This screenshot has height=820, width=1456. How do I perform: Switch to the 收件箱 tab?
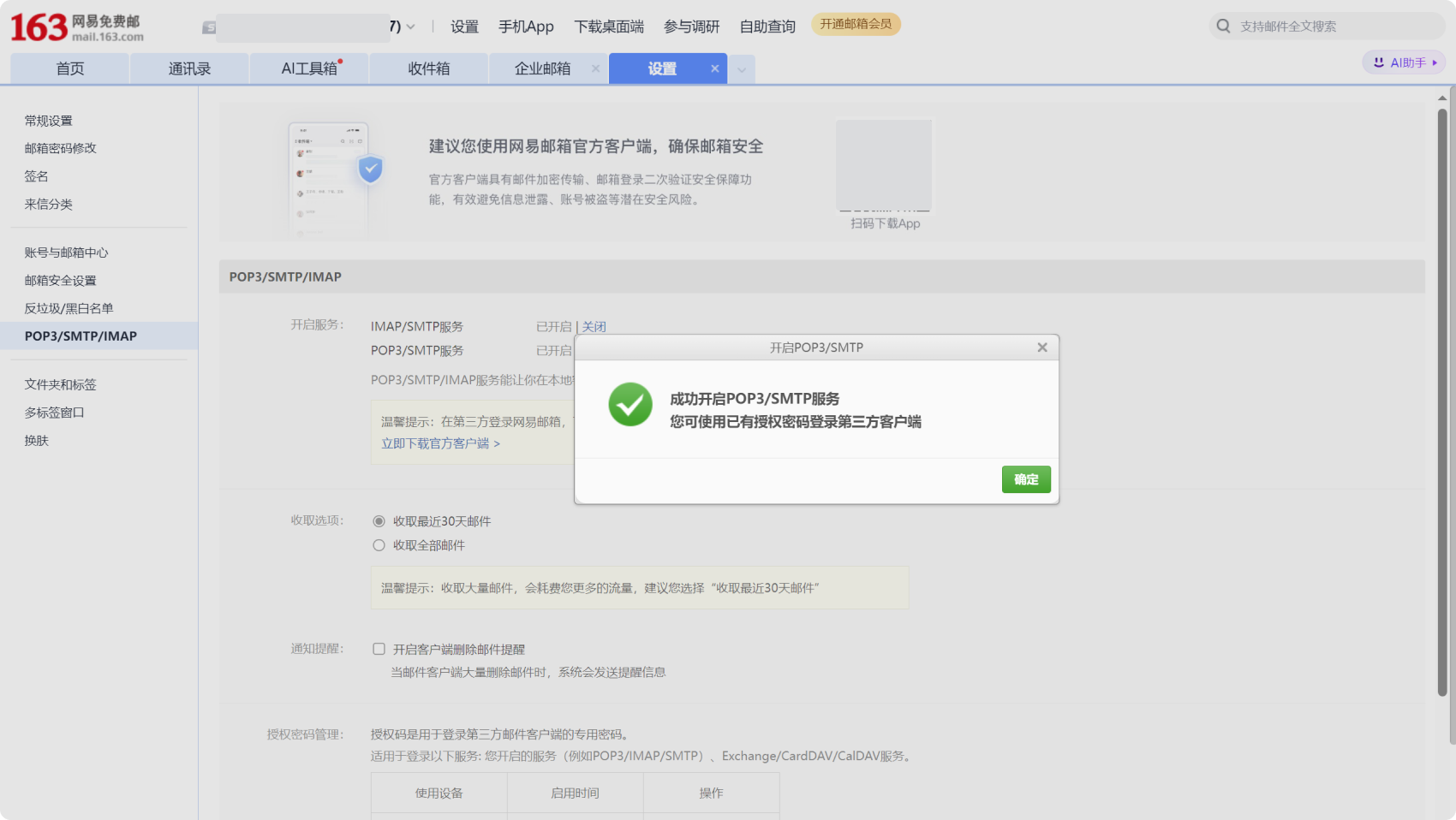pyautogui.click(x=428, y=68)
